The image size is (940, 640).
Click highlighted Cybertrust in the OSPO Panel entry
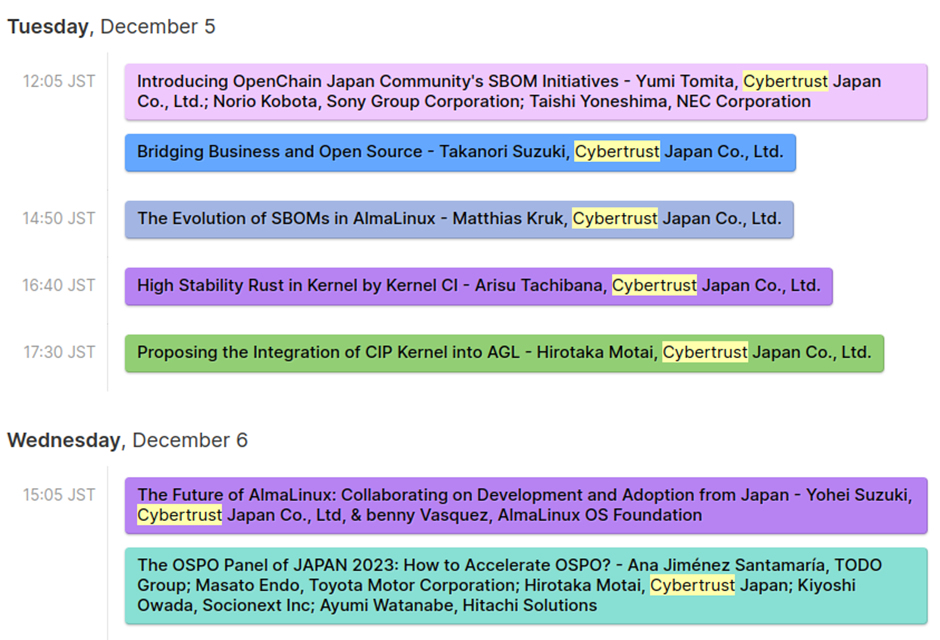click(x=692, y=585)
